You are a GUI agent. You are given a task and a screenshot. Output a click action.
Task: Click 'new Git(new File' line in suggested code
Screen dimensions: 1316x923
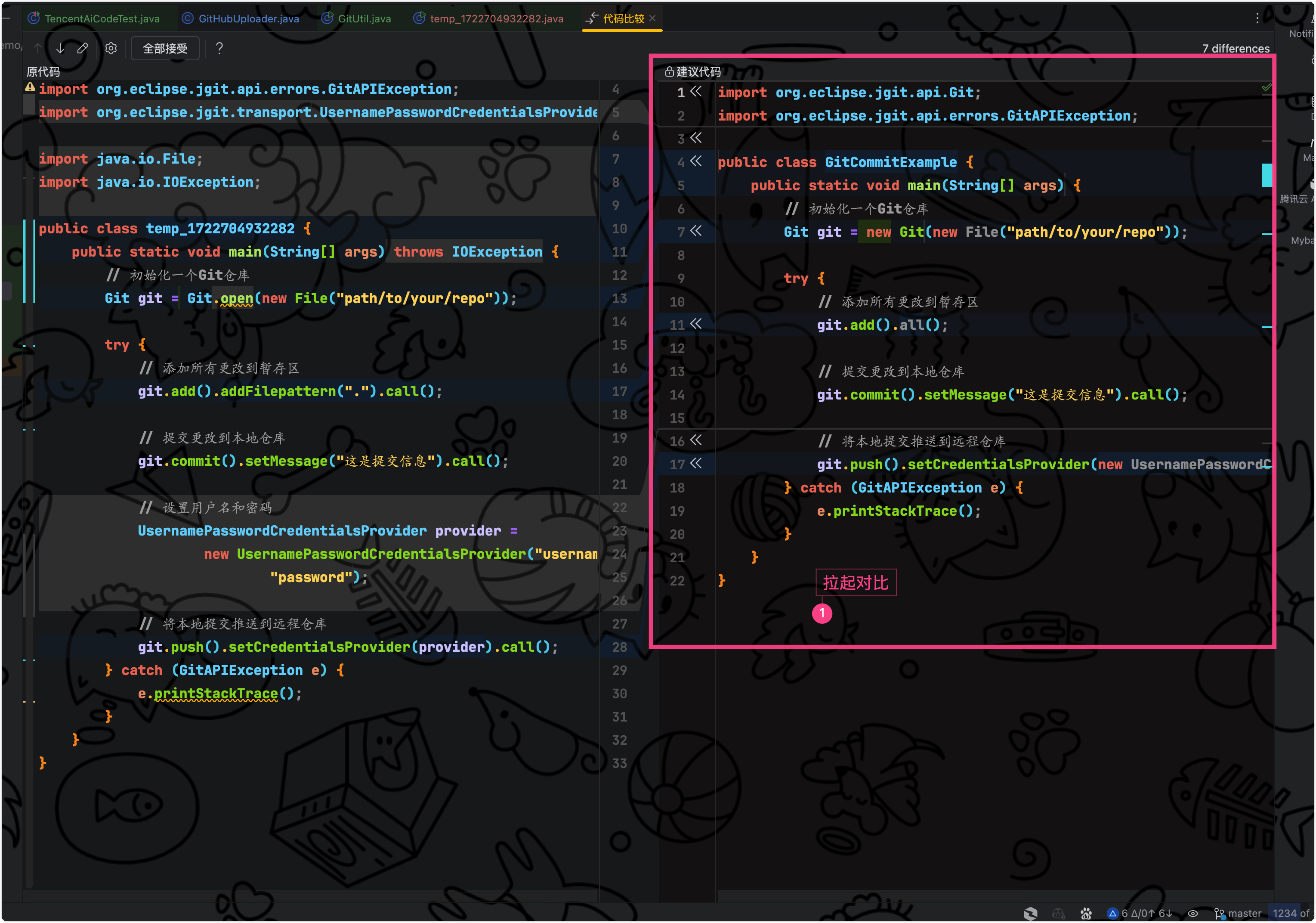[986, 232]
